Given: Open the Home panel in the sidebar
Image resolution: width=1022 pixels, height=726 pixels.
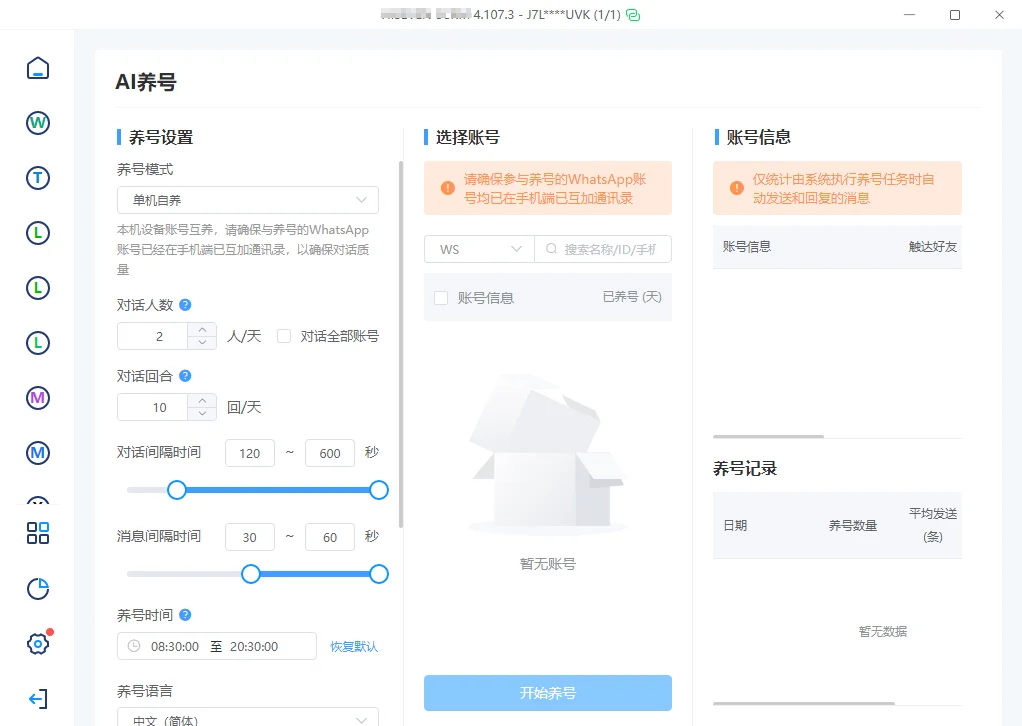Looking at the screenshot, I should (x=37, y=67).
